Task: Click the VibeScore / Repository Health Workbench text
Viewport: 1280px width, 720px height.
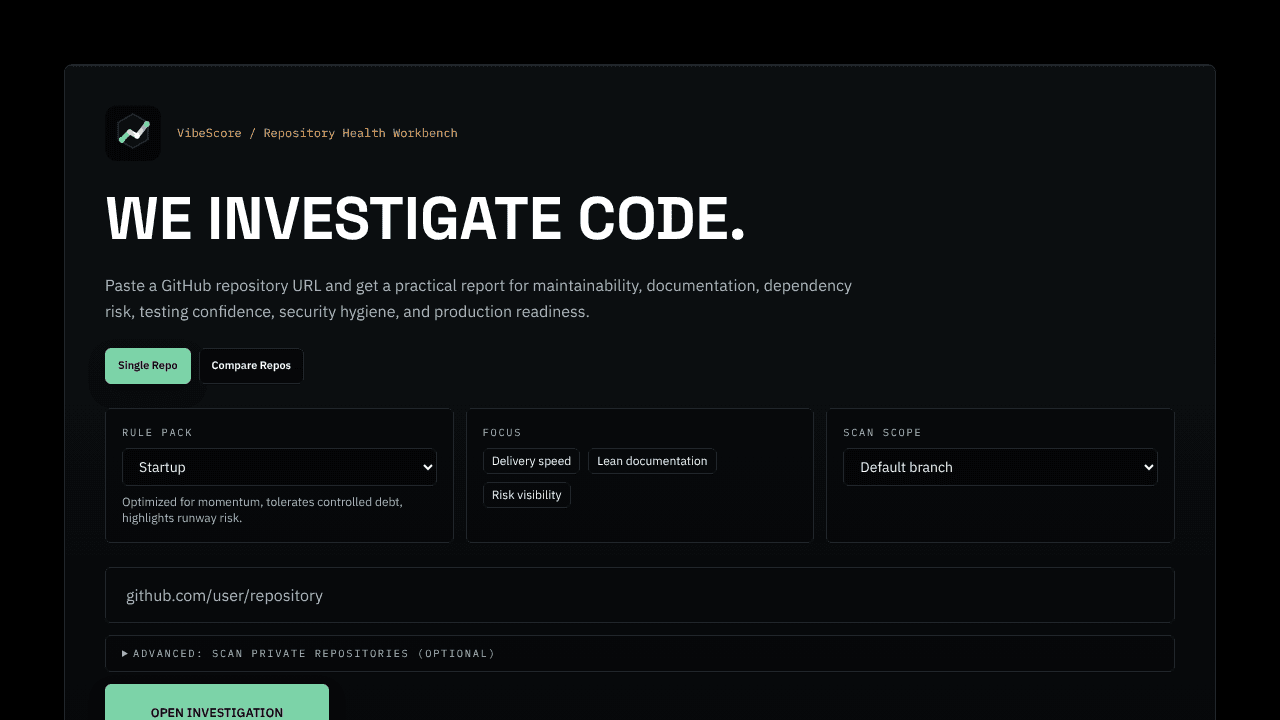Action: [x=317, y=133]
